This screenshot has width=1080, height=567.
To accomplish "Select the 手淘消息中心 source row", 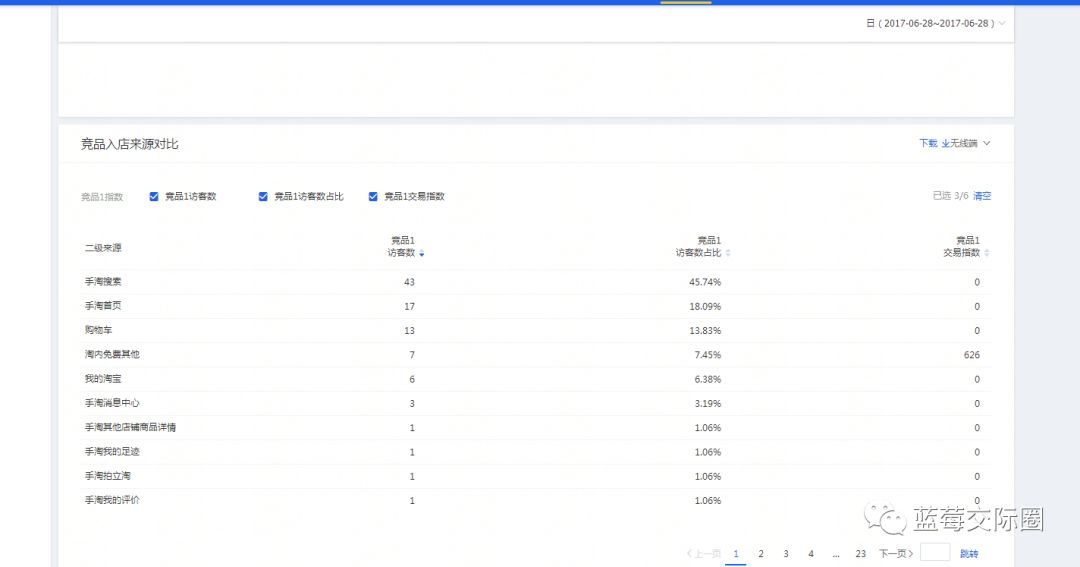I will (x=536, y=403).
